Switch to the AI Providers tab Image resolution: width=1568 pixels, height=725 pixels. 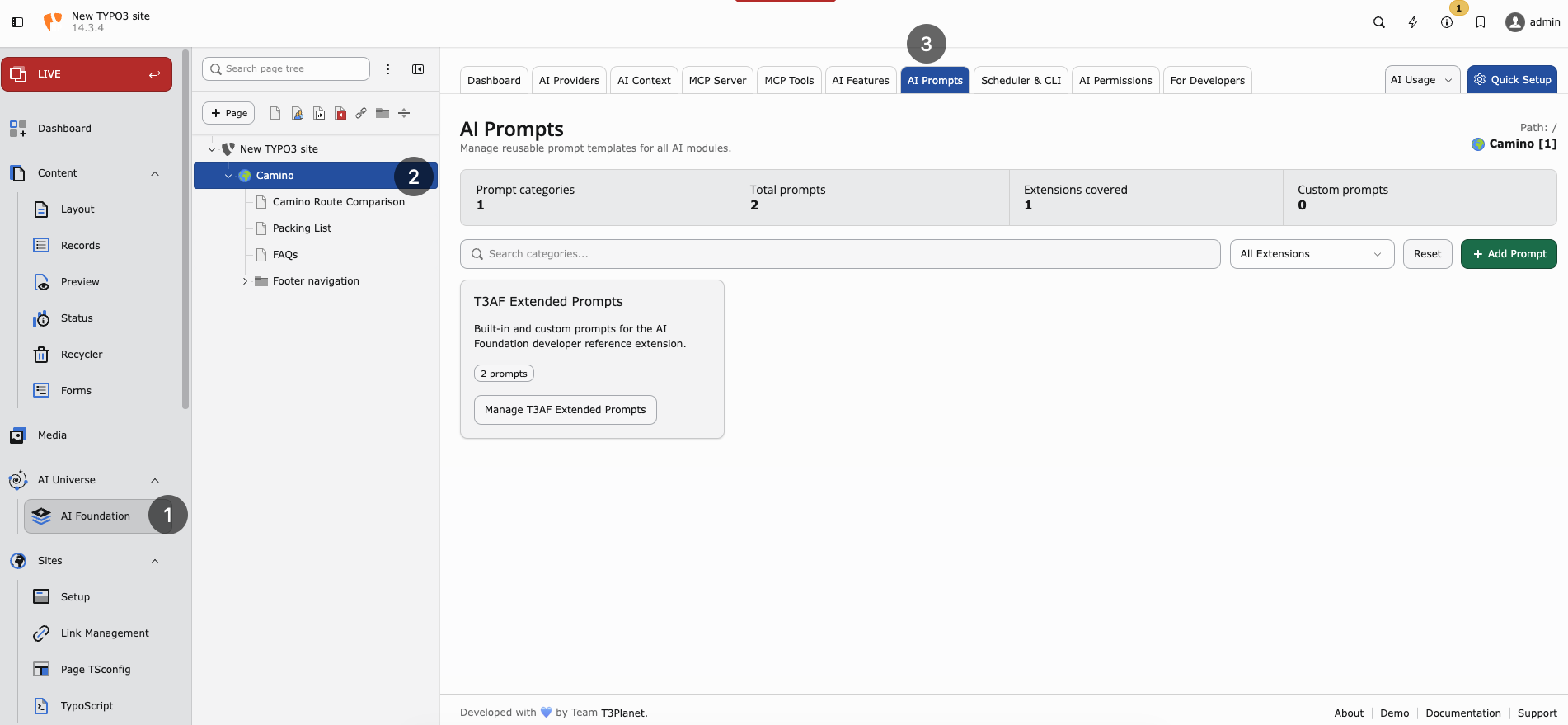[x=569, y=80]
